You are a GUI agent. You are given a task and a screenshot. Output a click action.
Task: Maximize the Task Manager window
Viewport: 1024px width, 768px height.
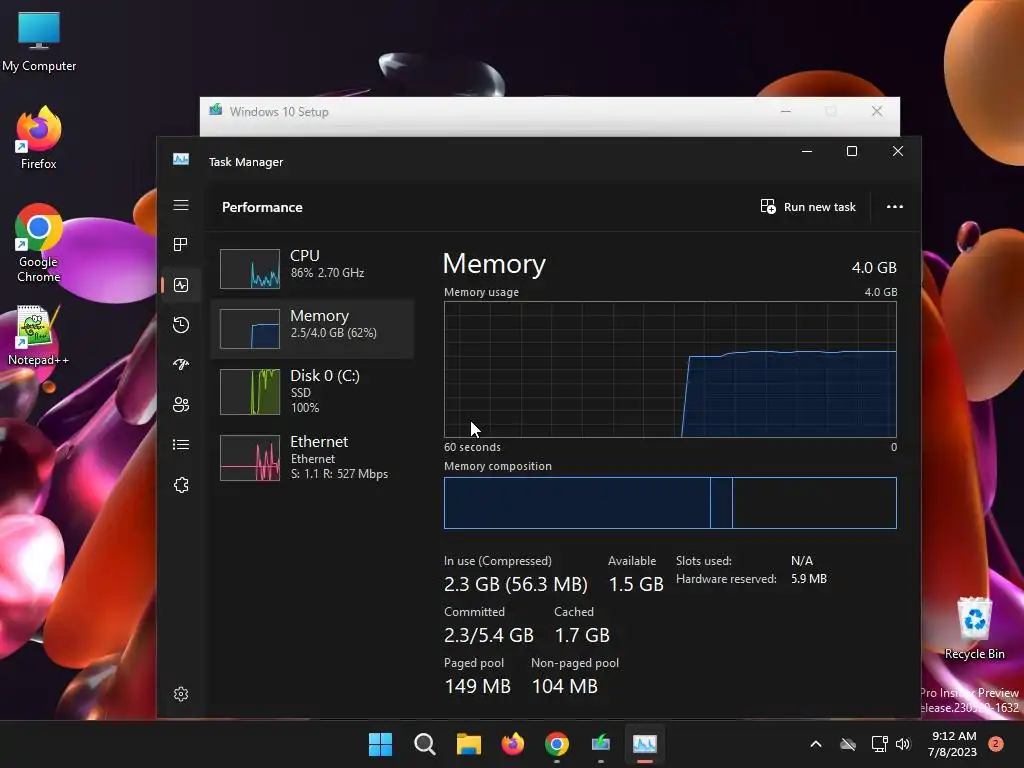[x=852, y=152]
